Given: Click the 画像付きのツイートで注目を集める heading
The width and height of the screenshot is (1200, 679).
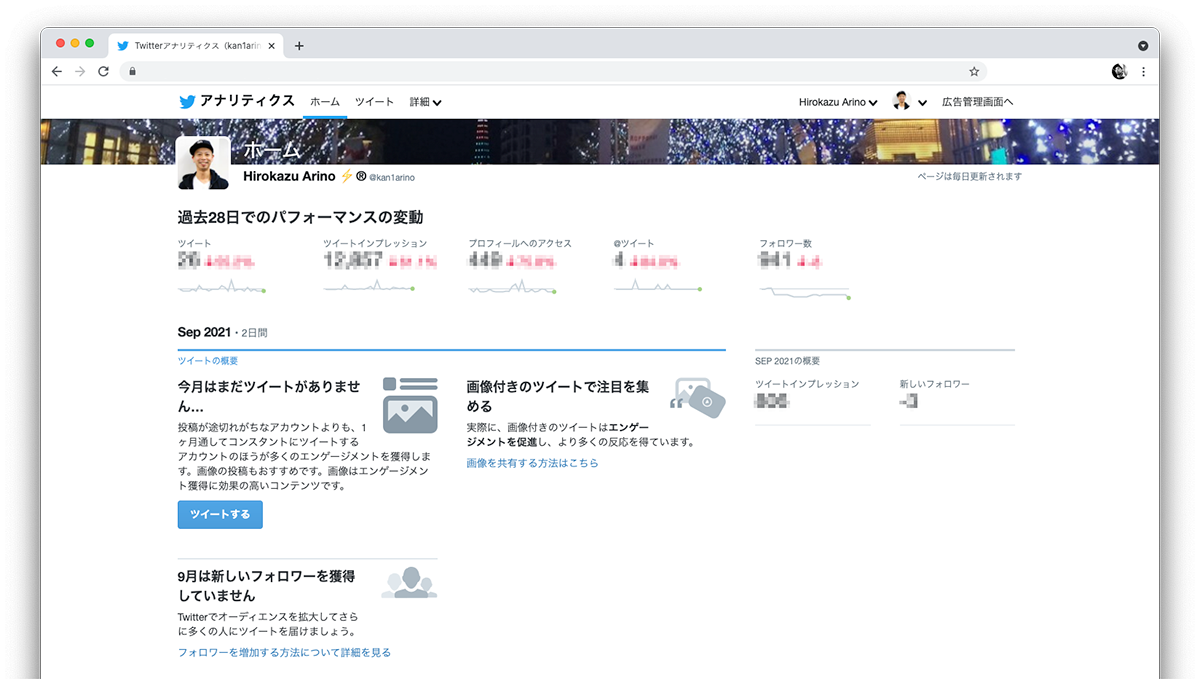Looking at the screenshot, I should point(558,396).
